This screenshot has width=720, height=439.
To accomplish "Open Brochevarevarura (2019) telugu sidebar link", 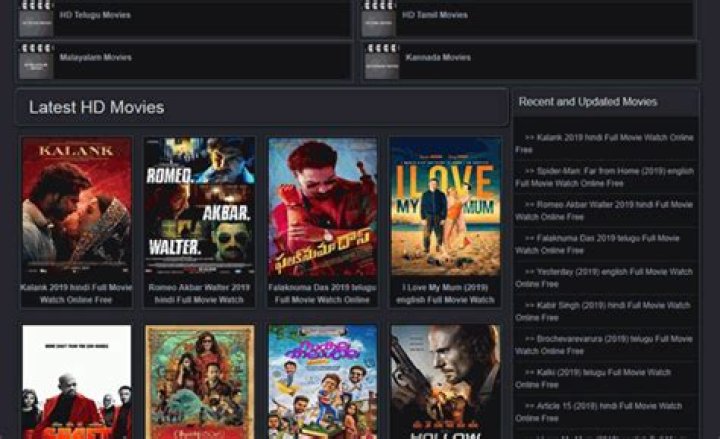I will point(604,345).
